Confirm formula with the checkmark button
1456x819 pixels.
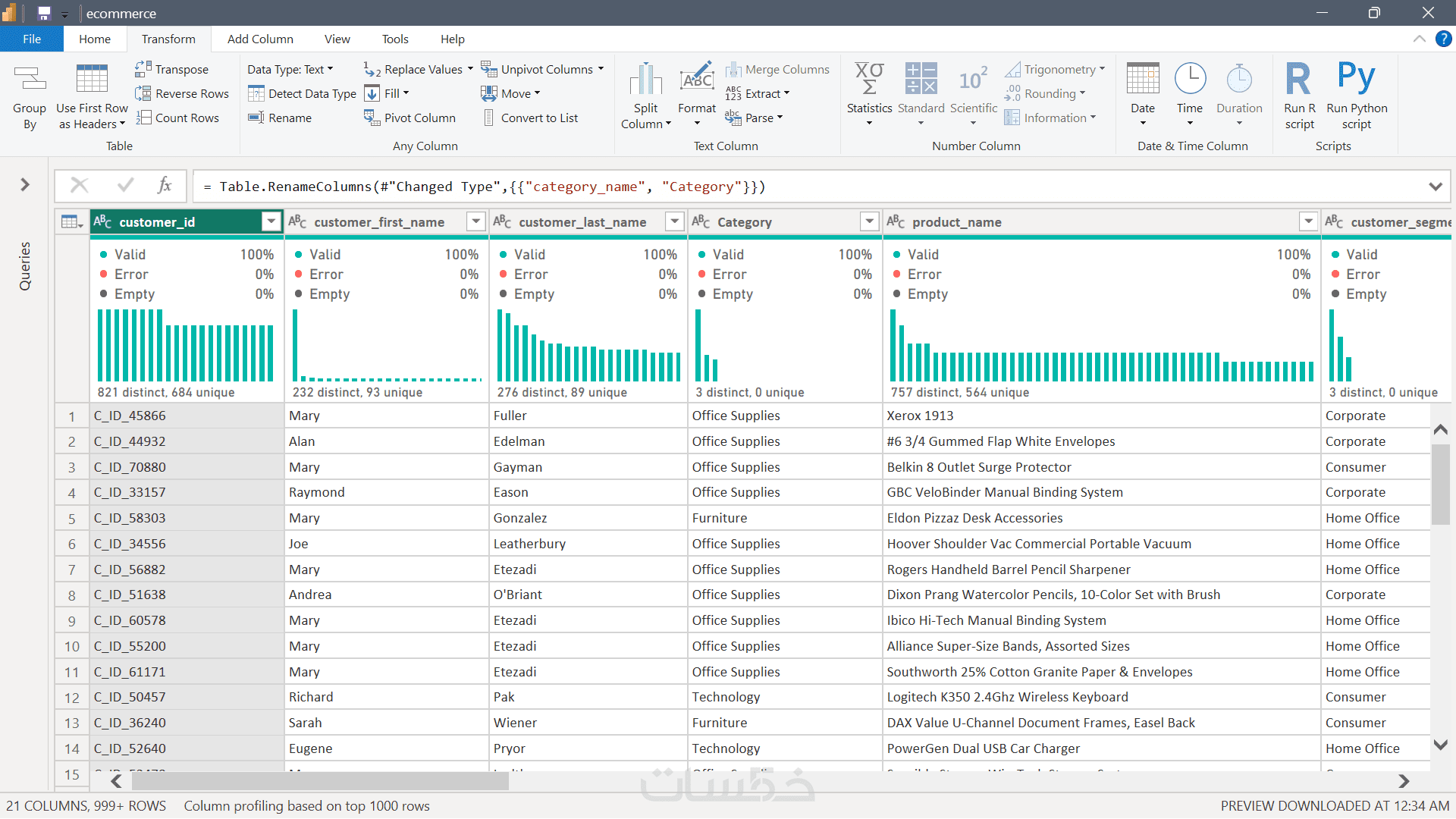(x=125, y=186)
